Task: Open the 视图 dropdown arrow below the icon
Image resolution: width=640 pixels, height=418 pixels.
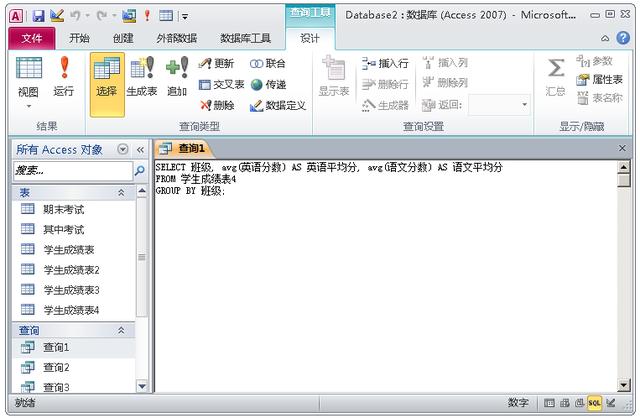Action: 29,106
